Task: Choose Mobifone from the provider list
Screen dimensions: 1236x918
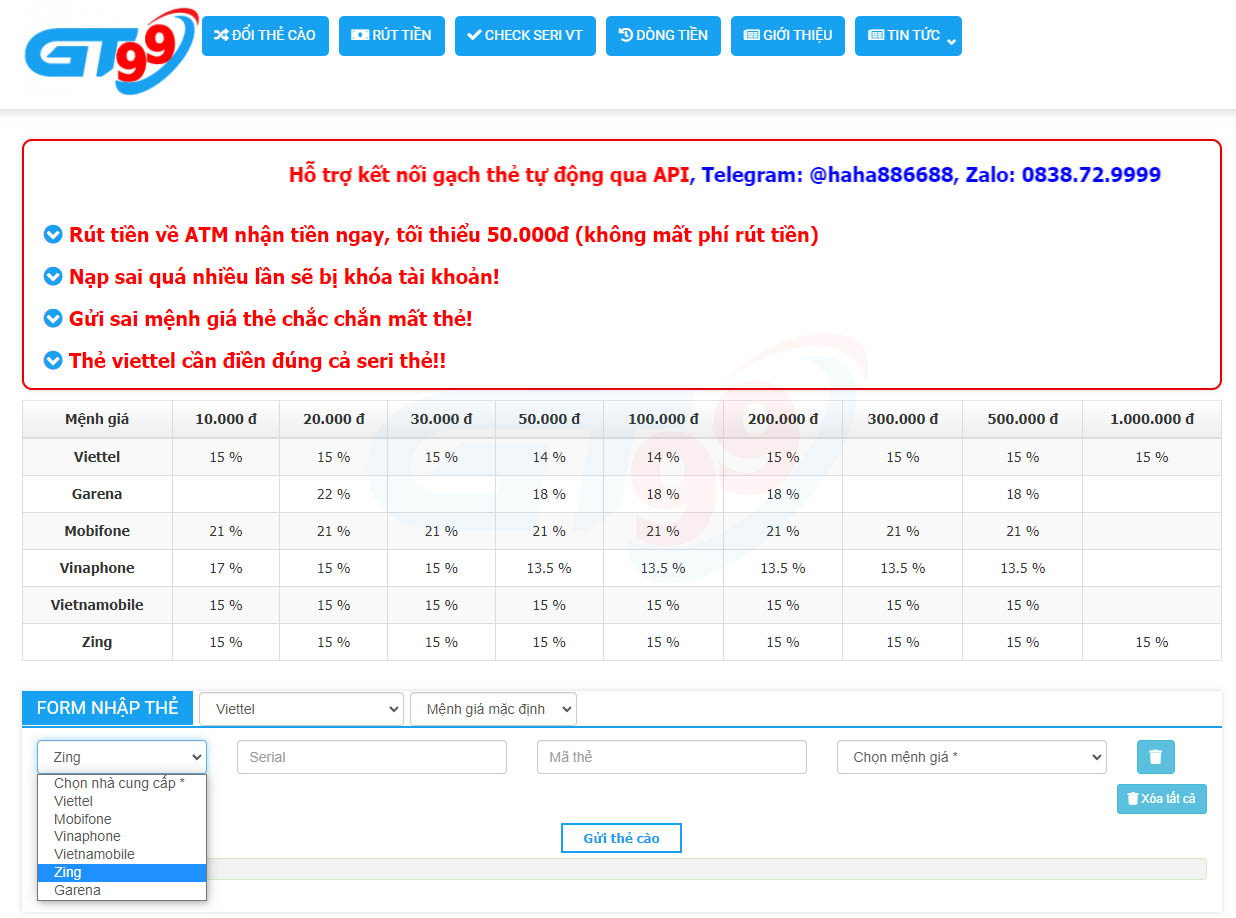Action: [x=122, y=819]
